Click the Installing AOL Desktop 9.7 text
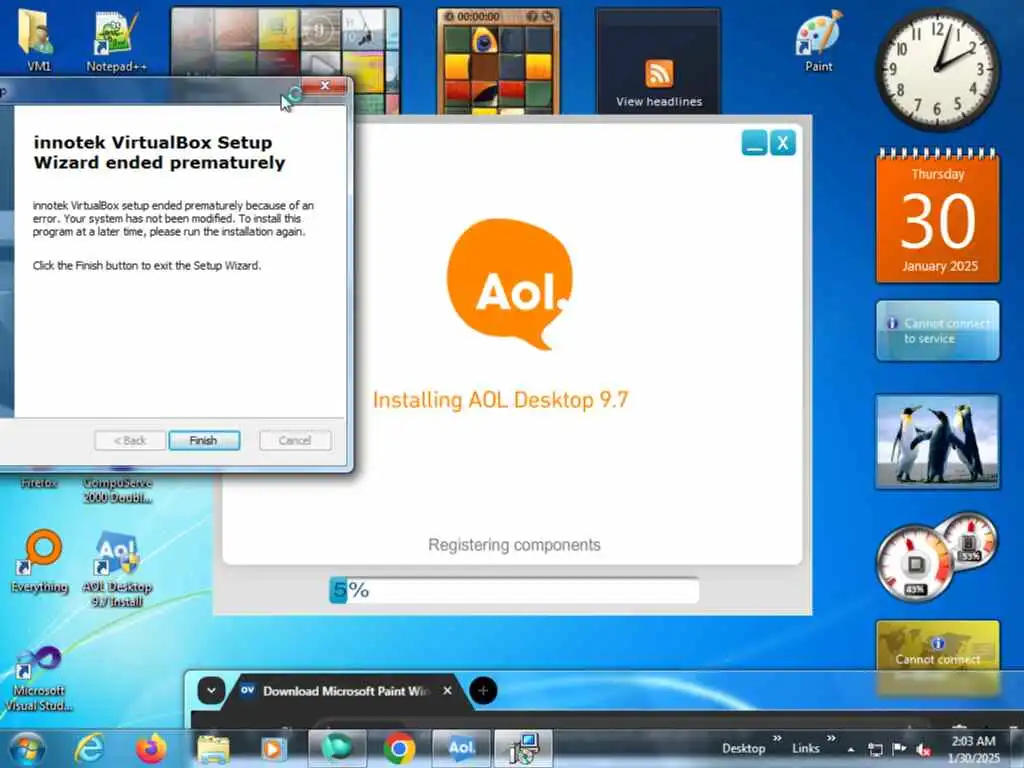The width and height of the screenshot is (1024, 768). (x=500, y=400)
